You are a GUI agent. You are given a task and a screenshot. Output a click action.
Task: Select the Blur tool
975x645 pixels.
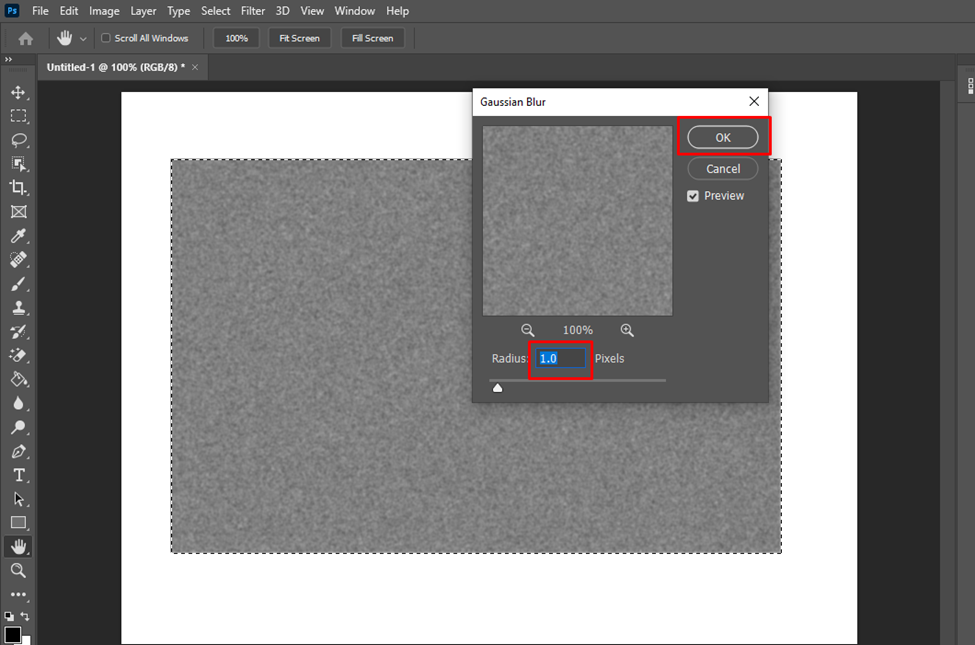point(18,403)
